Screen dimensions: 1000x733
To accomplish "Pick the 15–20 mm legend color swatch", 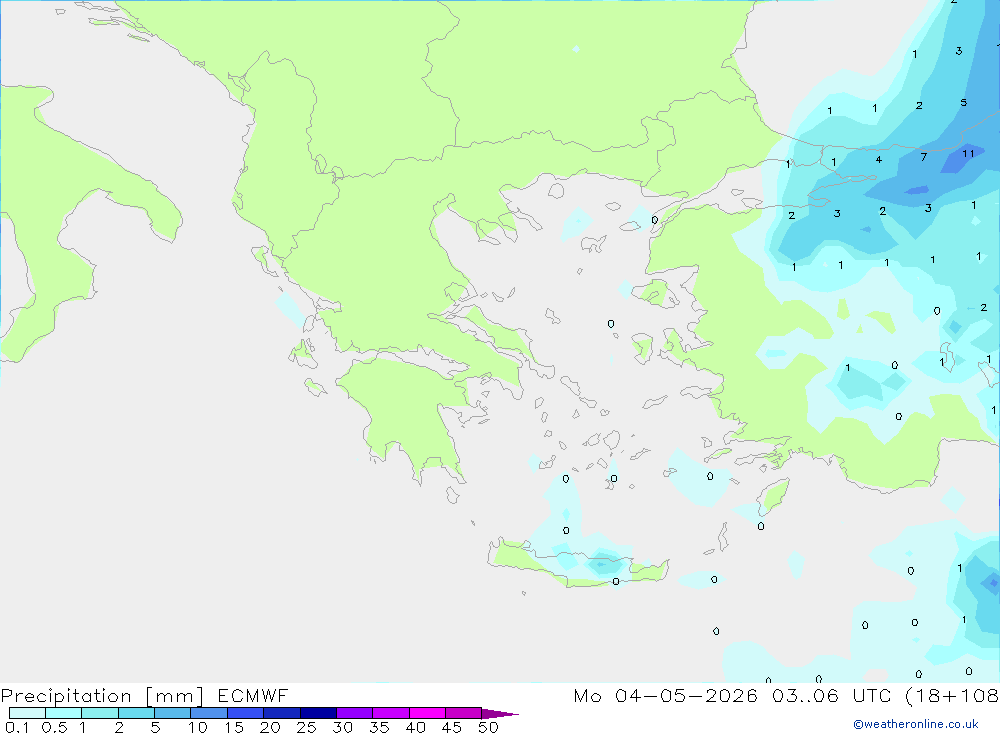I will pos(246,713).
